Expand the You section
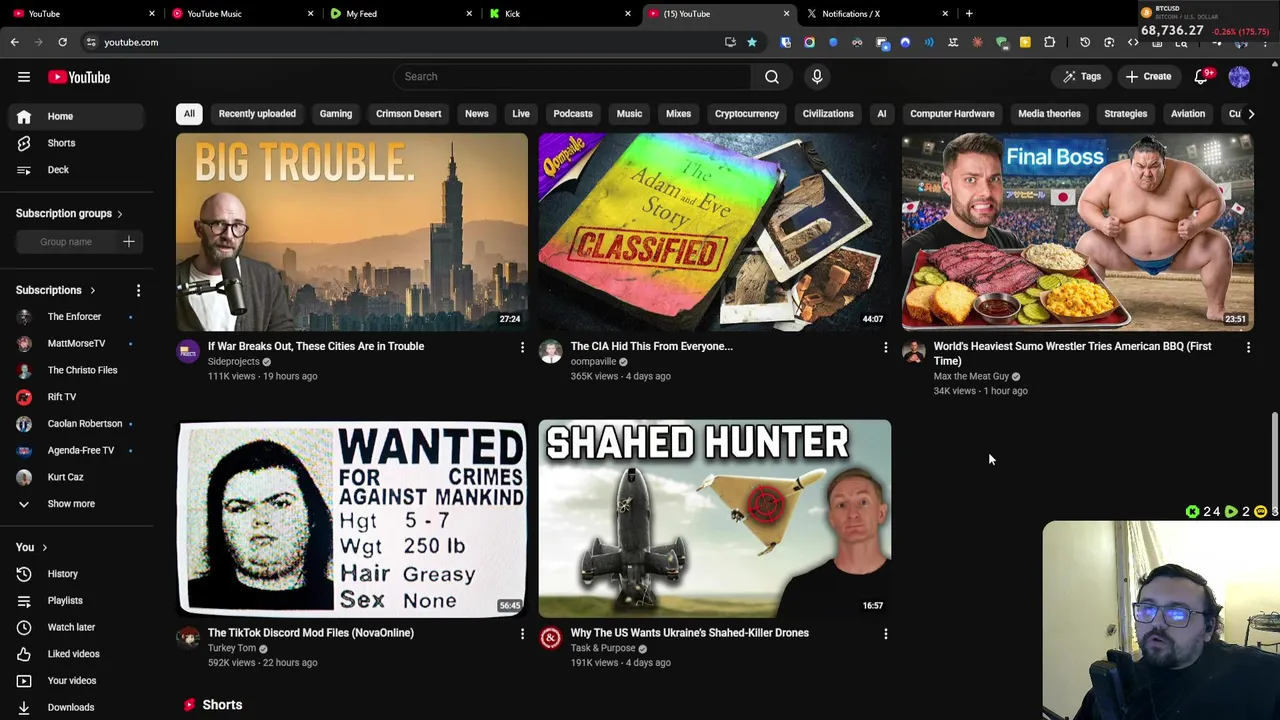Screen dimensions: 1280x720 (32, 547)
